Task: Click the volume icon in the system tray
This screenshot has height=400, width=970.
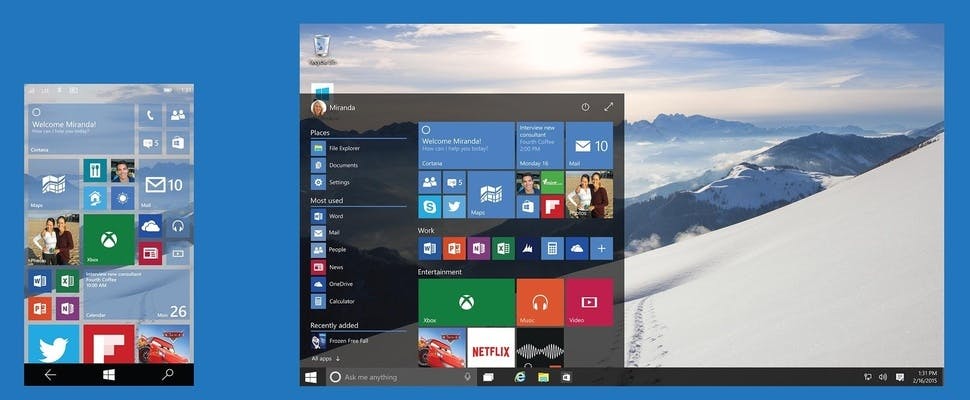Action: pyautogui.click(x=882, y=377)
